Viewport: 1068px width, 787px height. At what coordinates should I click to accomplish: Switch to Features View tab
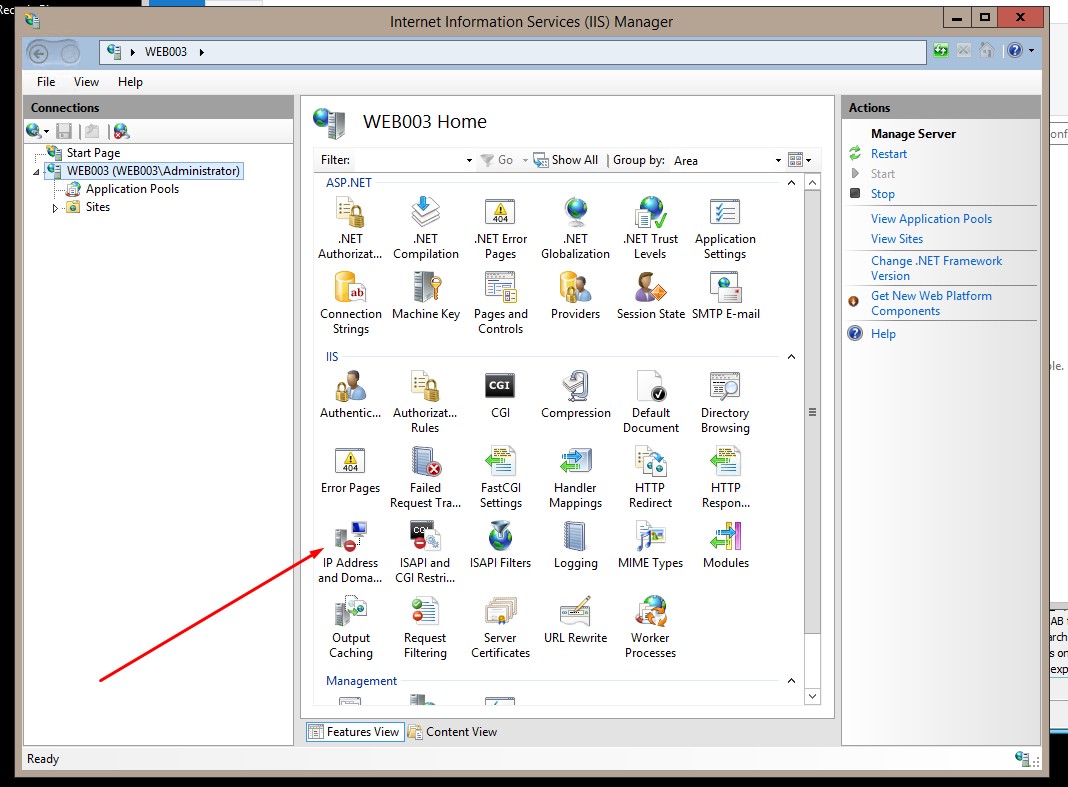(355, 732)
